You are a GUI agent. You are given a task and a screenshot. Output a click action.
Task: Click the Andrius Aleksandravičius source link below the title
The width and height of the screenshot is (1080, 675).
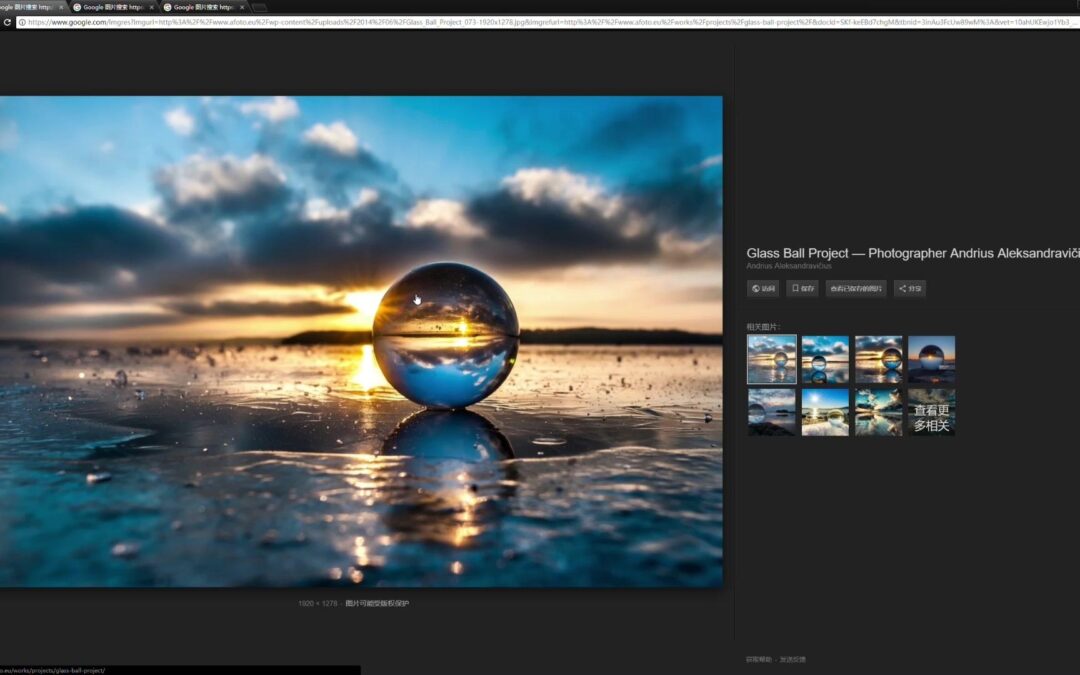pos(789,266)
